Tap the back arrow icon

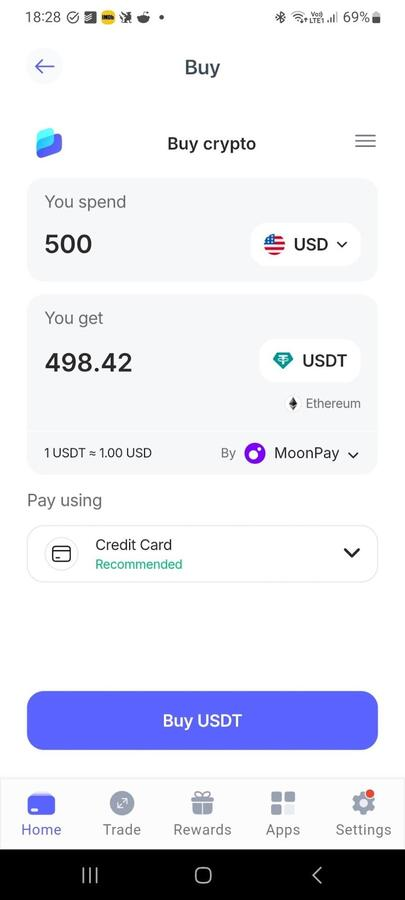(x=44, y=67)
